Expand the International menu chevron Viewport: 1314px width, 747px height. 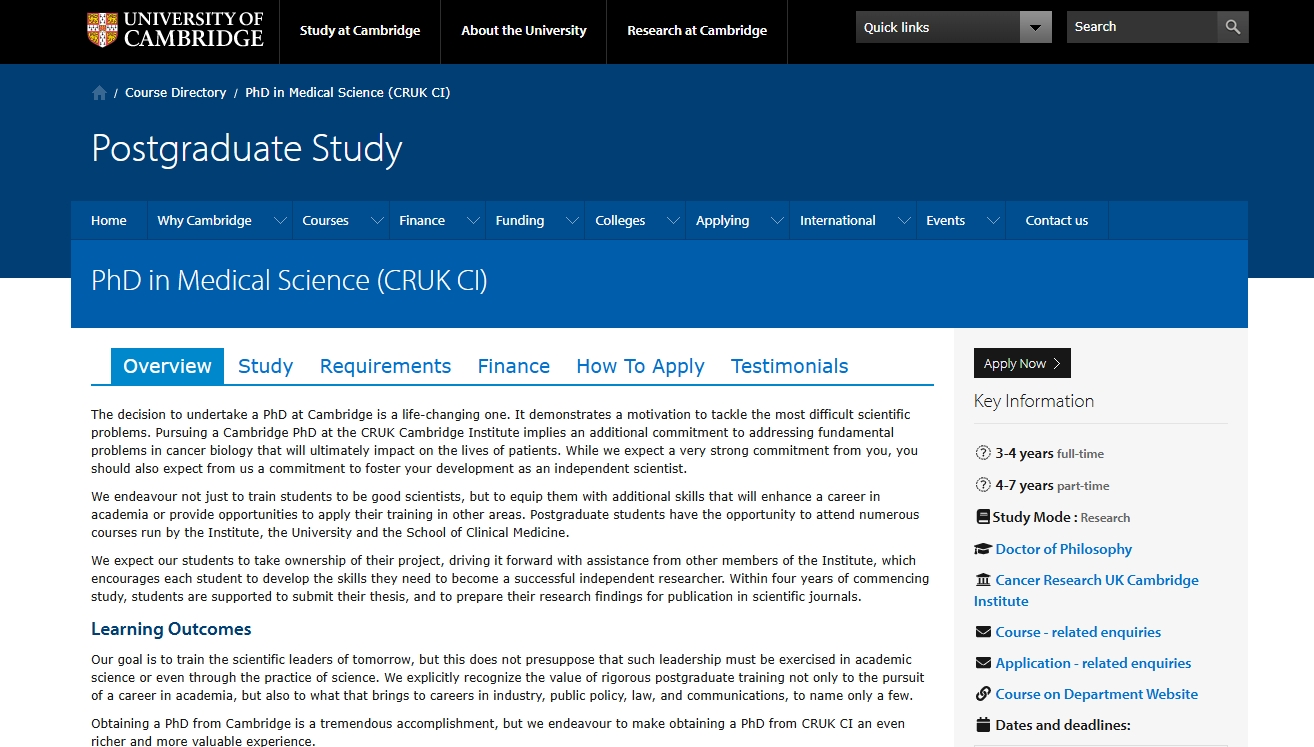click(905, 221)
